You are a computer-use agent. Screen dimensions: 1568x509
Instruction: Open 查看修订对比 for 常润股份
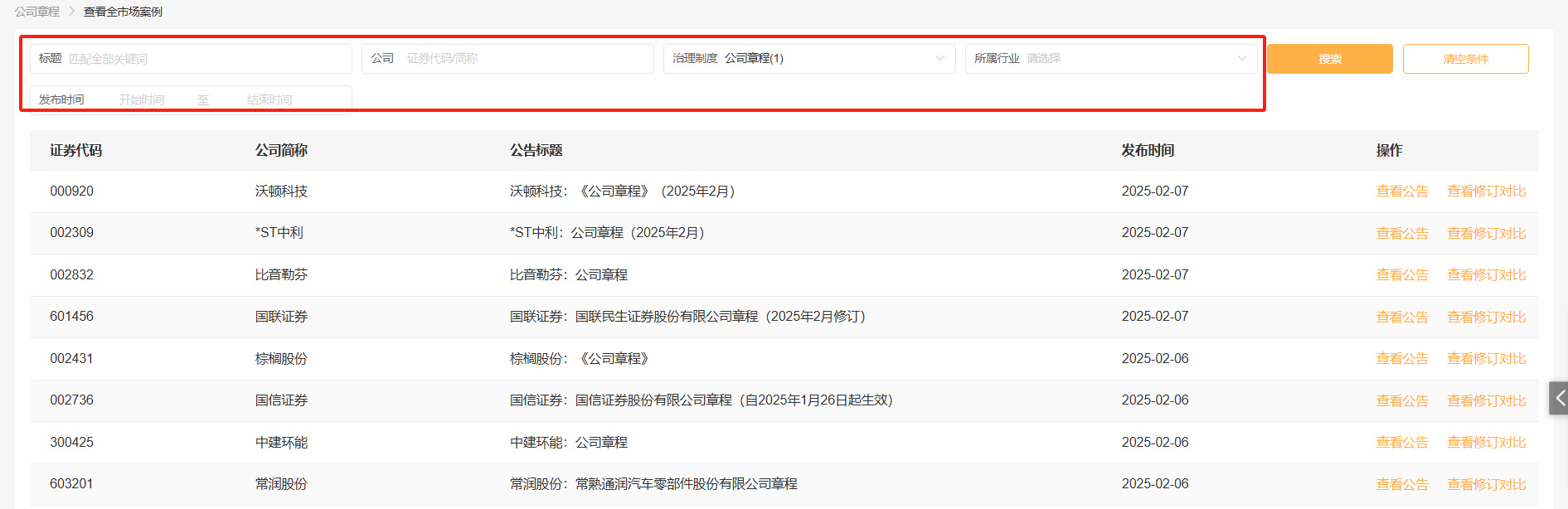[1487, 485]
